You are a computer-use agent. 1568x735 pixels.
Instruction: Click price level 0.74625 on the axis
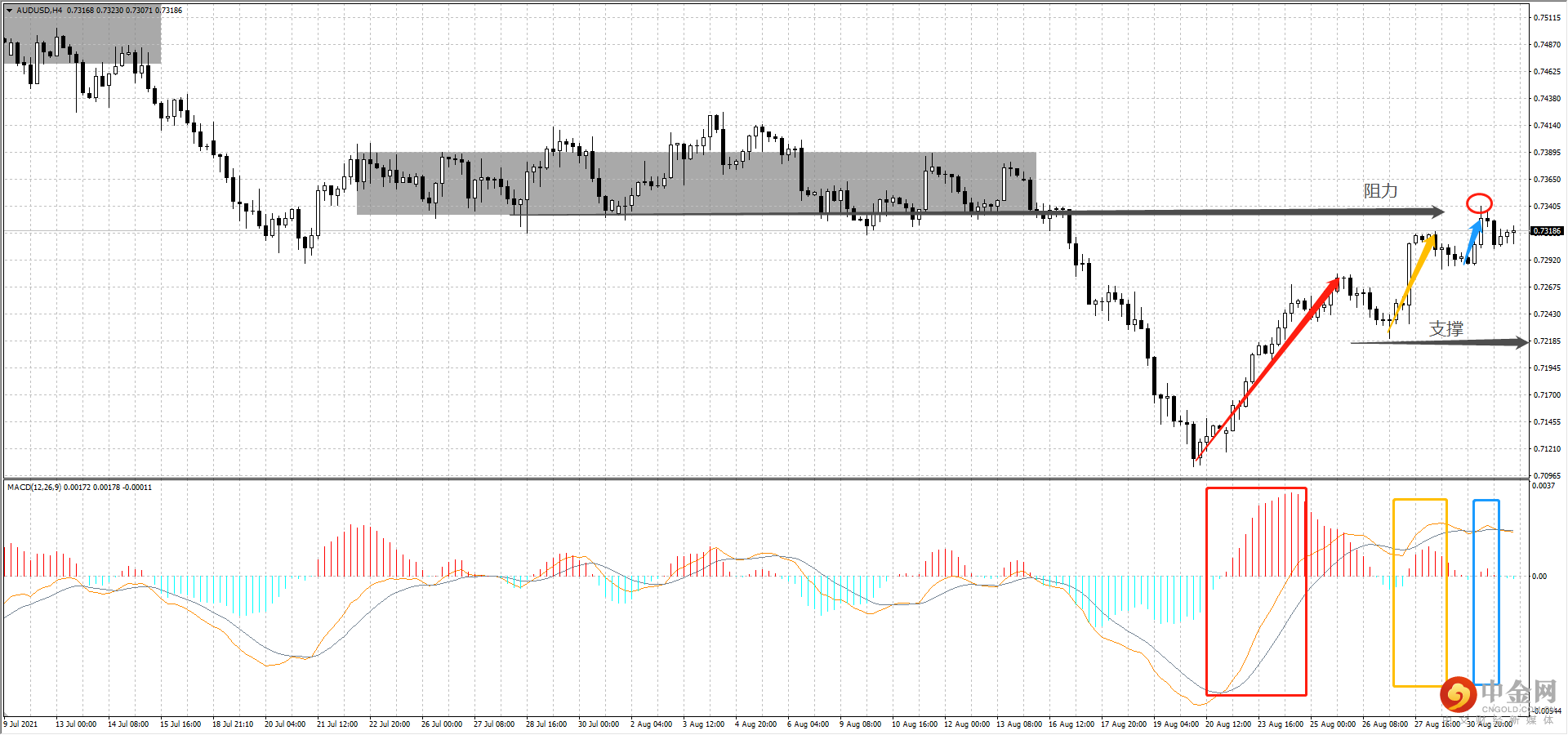tap(1547, 72)
